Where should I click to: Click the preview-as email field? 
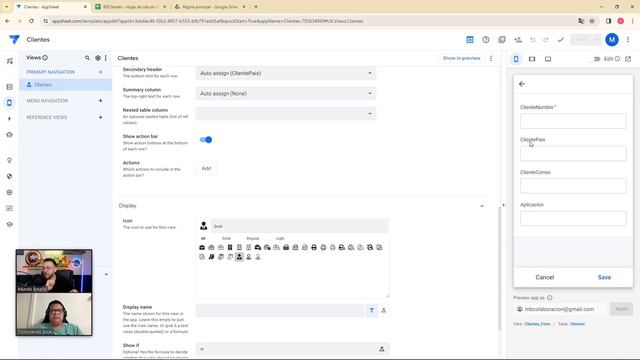[560, 309]
